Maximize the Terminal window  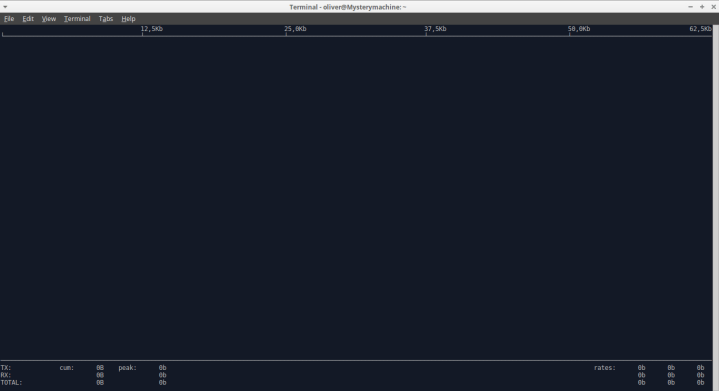pos(702,7)
